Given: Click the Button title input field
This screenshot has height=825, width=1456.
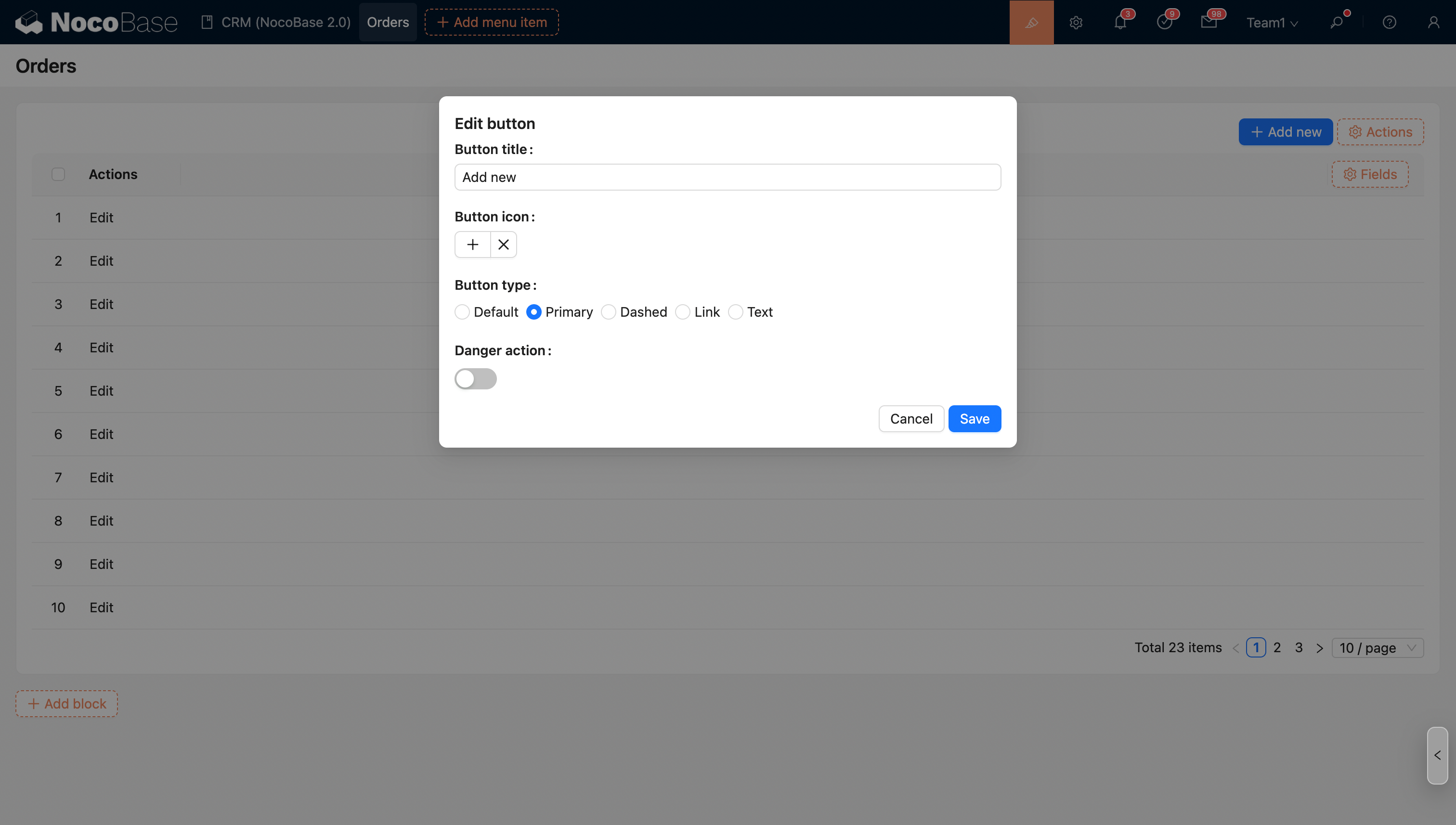Looking at the screenshot, I should pos(727,177).
